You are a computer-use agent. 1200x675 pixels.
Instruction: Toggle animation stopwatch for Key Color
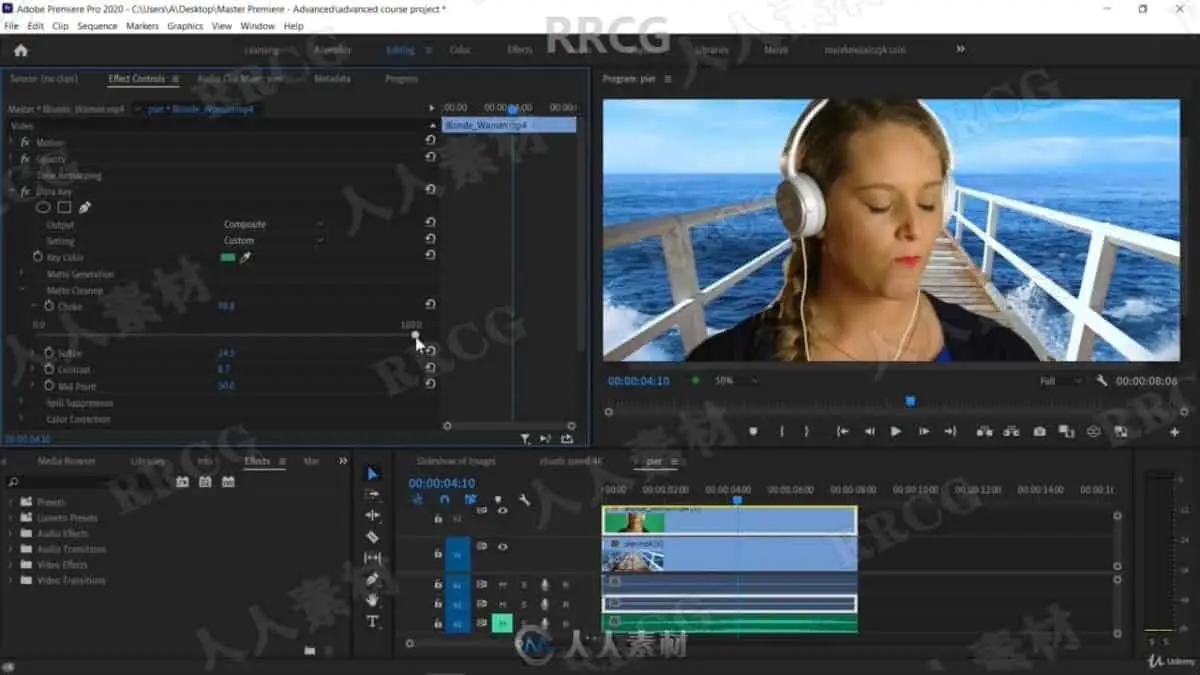tap(38, 257)
